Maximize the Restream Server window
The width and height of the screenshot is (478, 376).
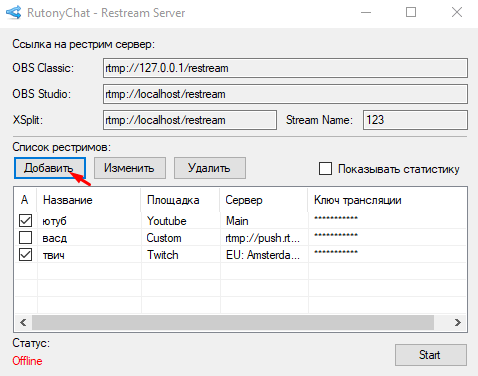(411, 13)
